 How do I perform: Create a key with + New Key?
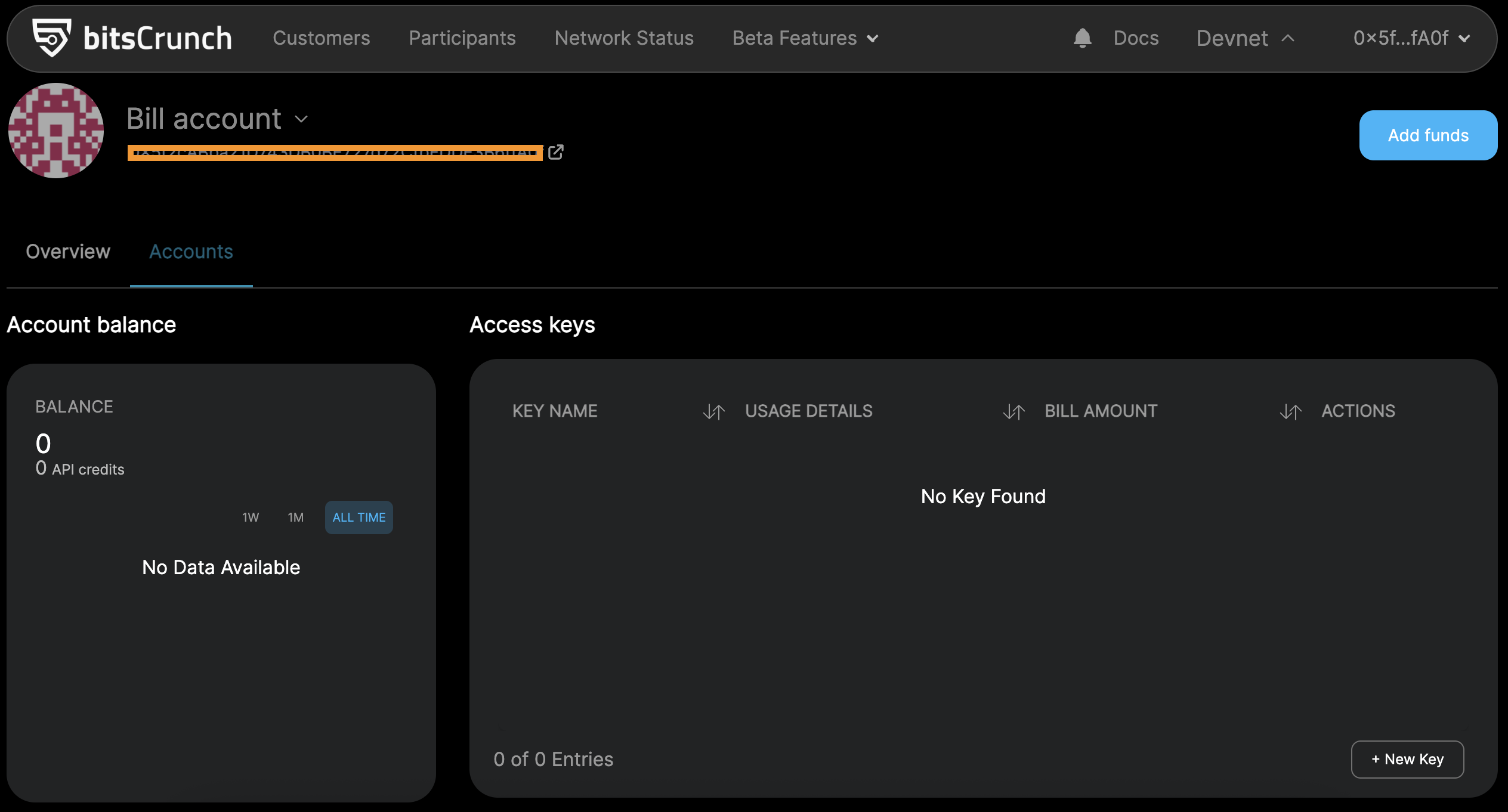[1407, 759]
